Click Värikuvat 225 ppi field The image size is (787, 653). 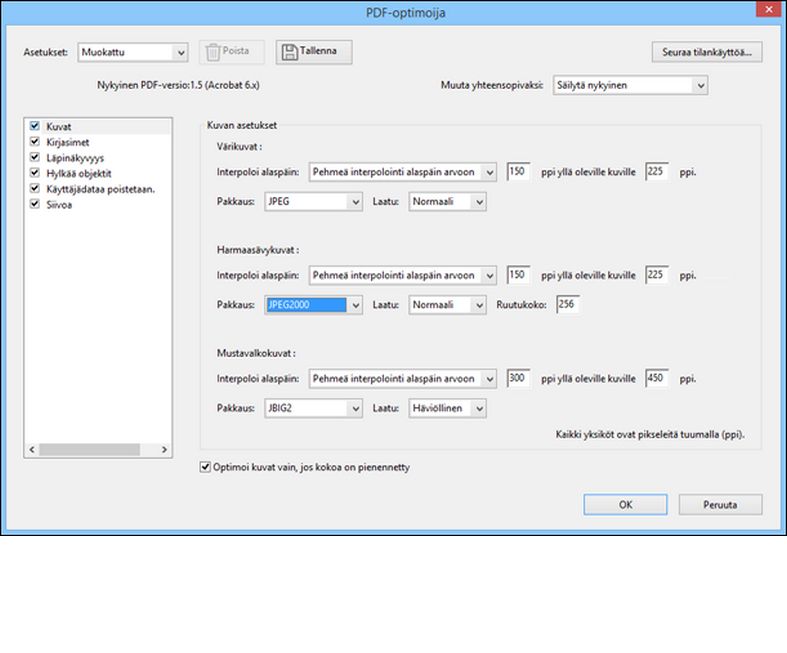click(x=657, y=172)
